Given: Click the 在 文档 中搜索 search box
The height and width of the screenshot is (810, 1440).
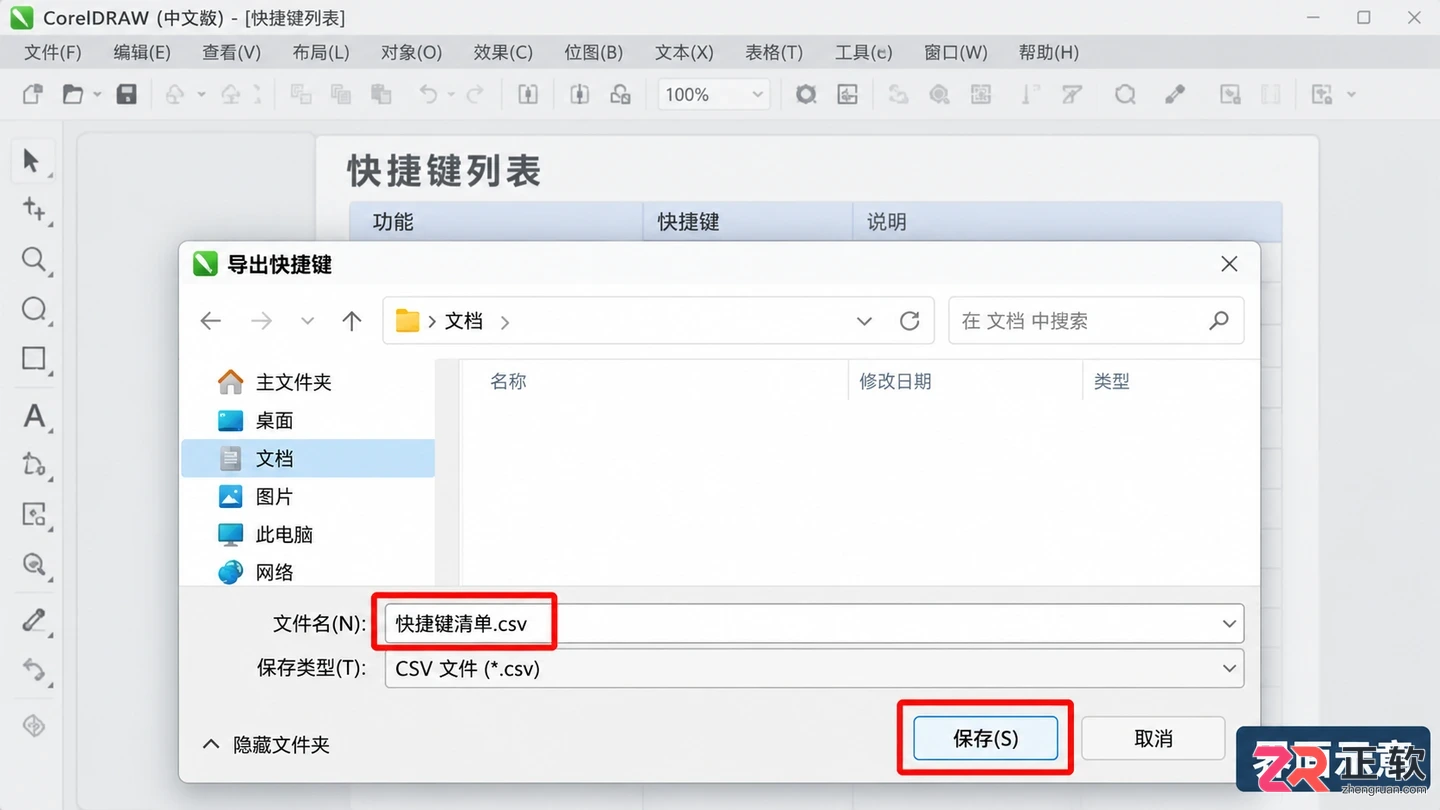Looking at the screenshot, I should [1096, 321].
